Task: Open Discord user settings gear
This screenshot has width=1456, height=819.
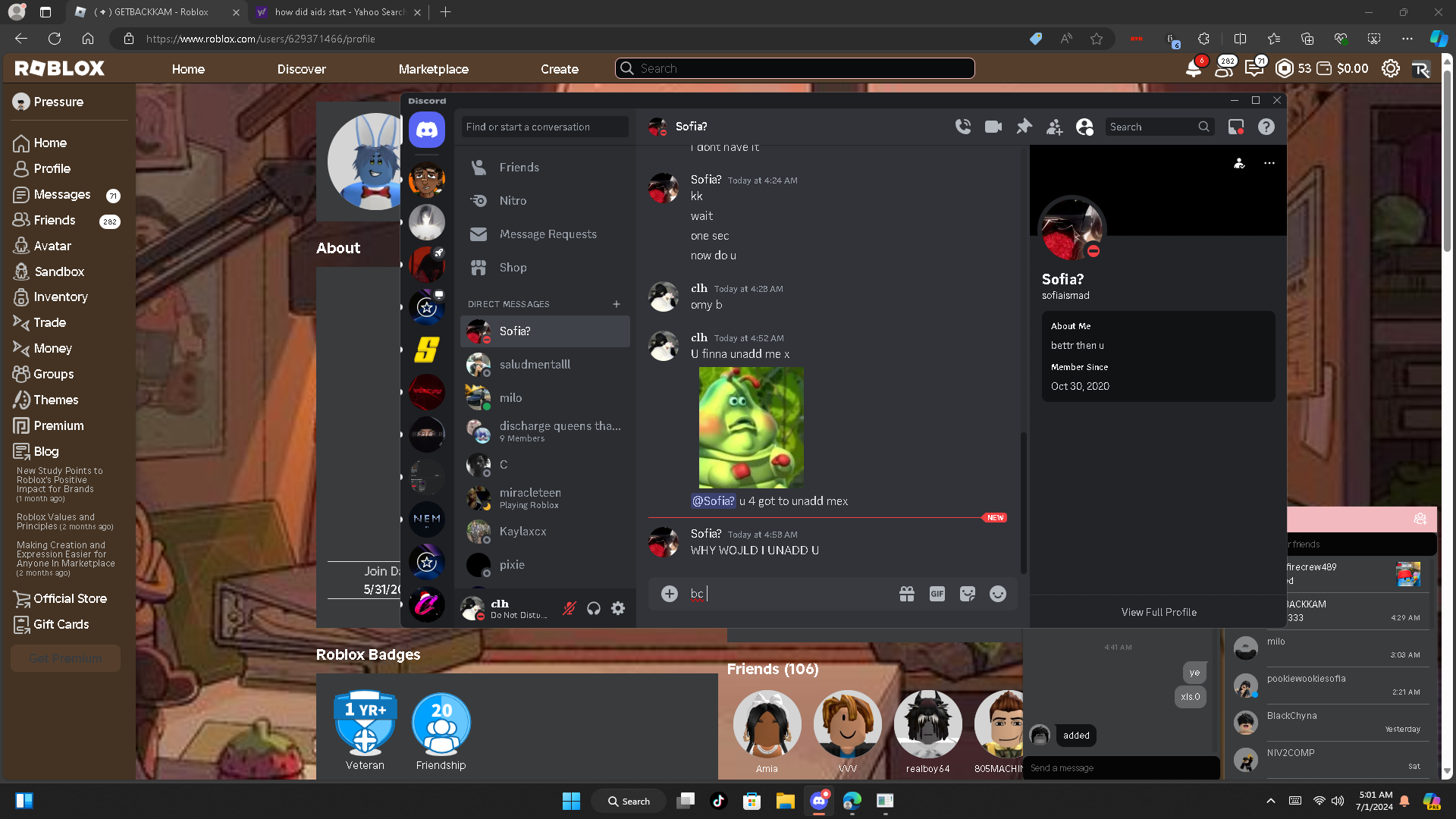Action: tap(618, 608)
